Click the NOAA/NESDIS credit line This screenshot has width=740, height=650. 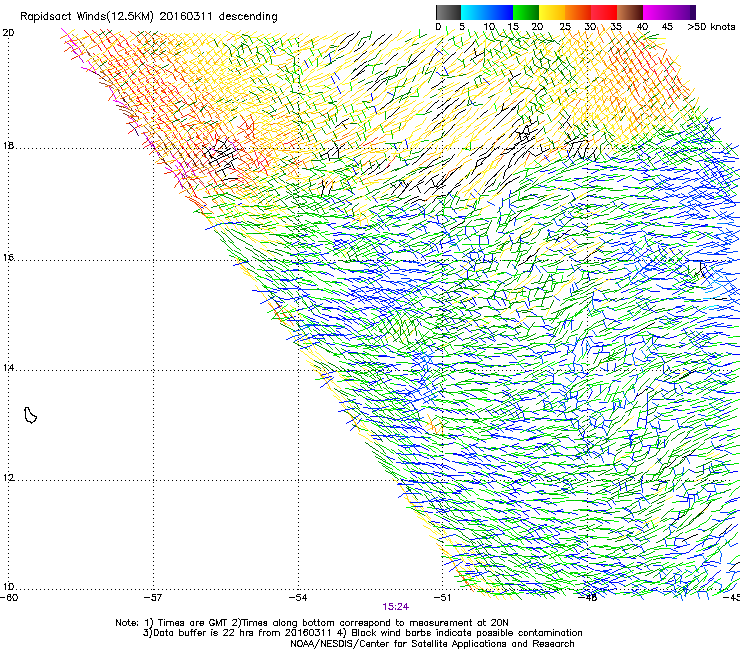(x=432, y=644)
